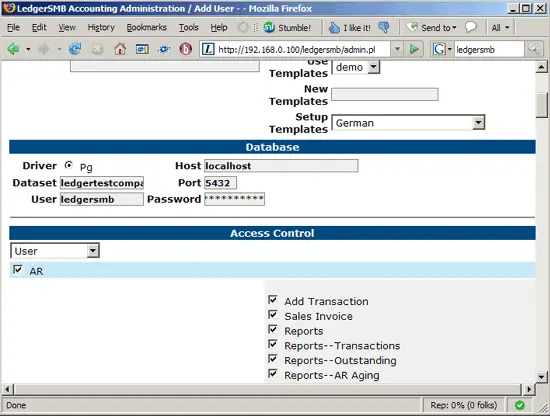The image size is (550, 416).
Task: Toggle the Reports checkbox
Action: point(273,329)
